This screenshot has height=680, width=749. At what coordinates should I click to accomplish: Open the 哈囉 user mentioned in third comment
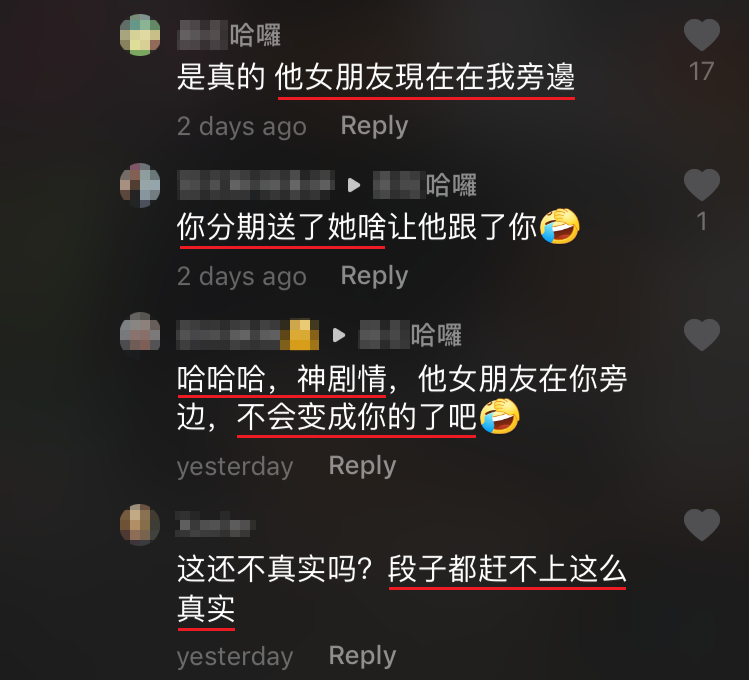[x=410, y=335]
